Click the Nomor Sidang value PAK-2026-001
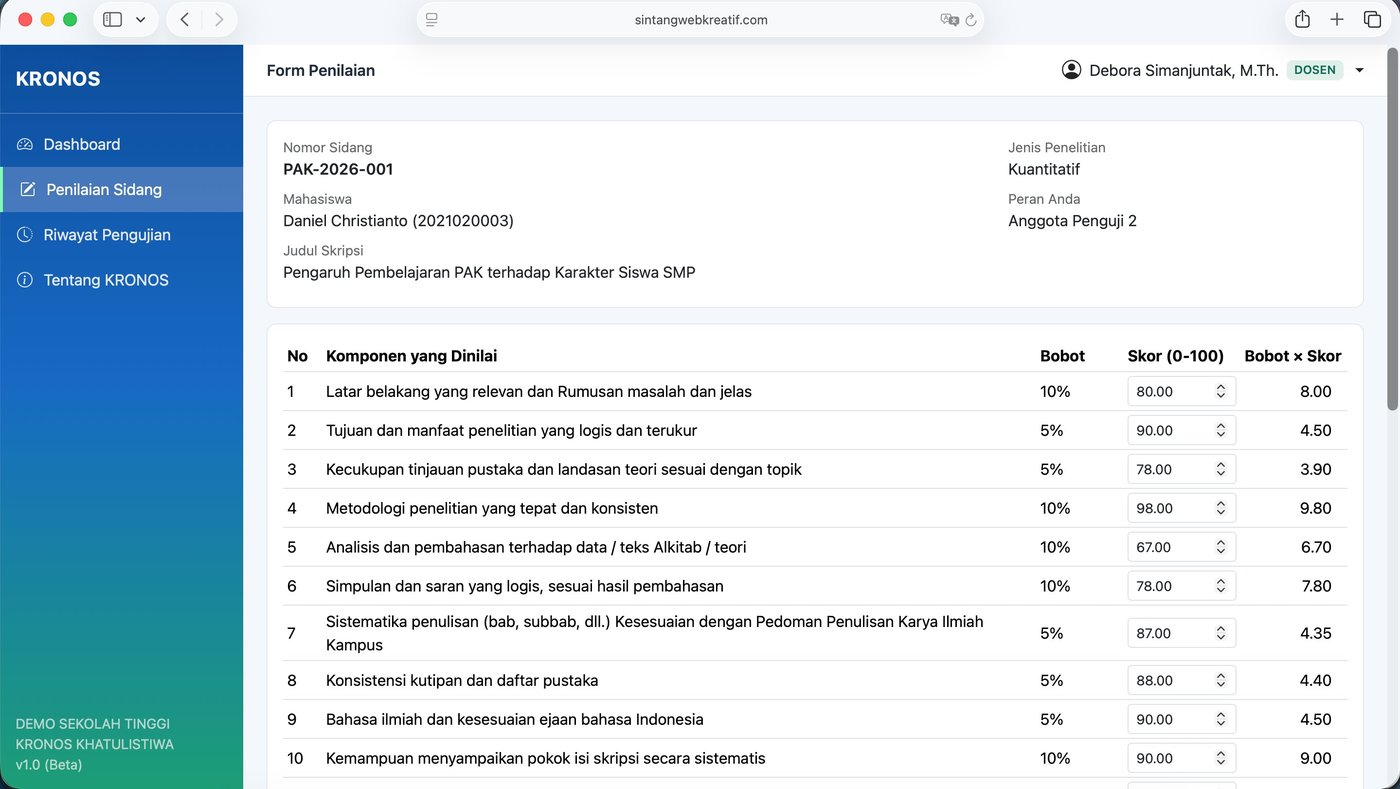1400x789 pixels. (338, 169)
